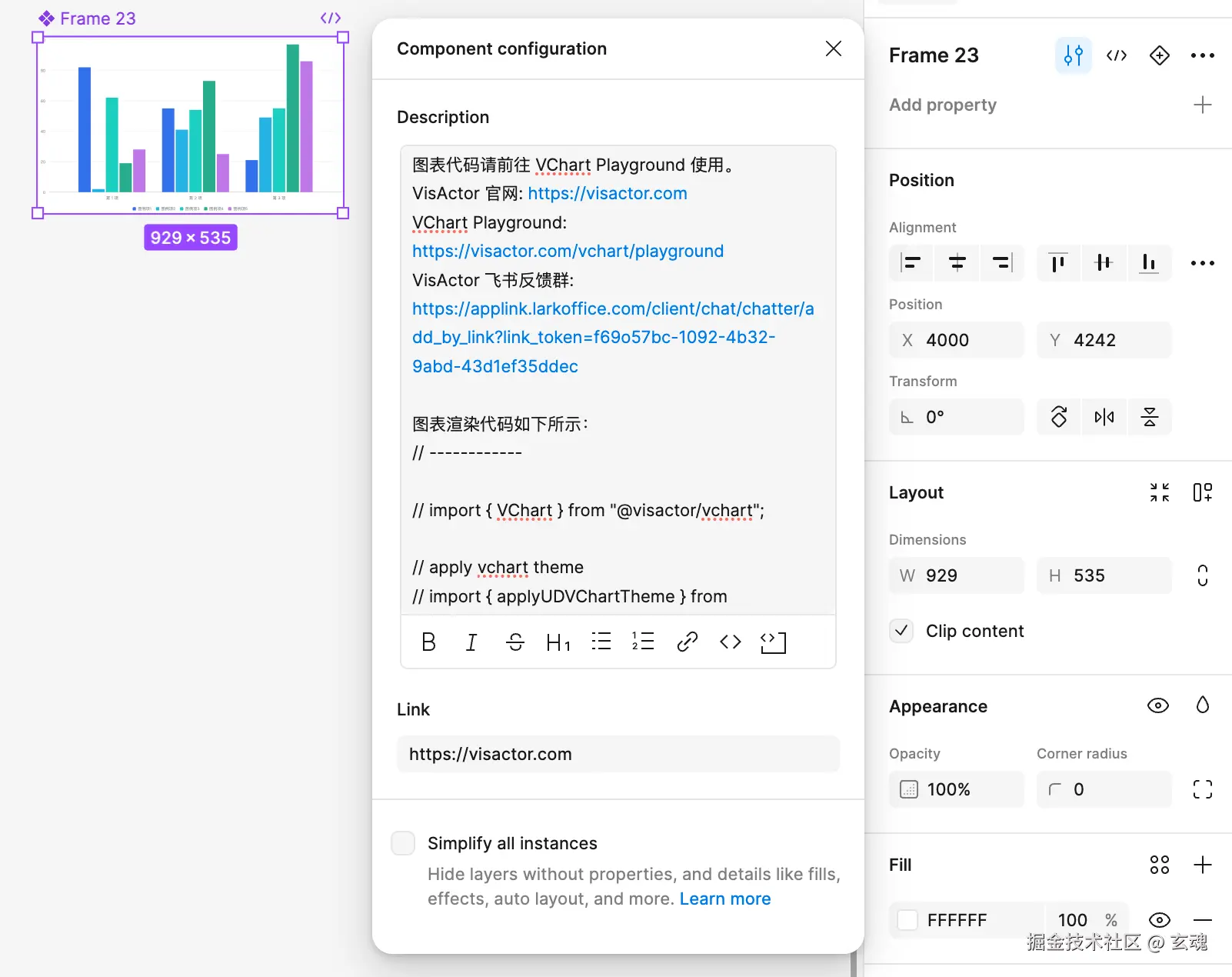Screen dimensions: 1232x977
Task: Click the diamond component icon in header
Action: (x=1160, y=55)
